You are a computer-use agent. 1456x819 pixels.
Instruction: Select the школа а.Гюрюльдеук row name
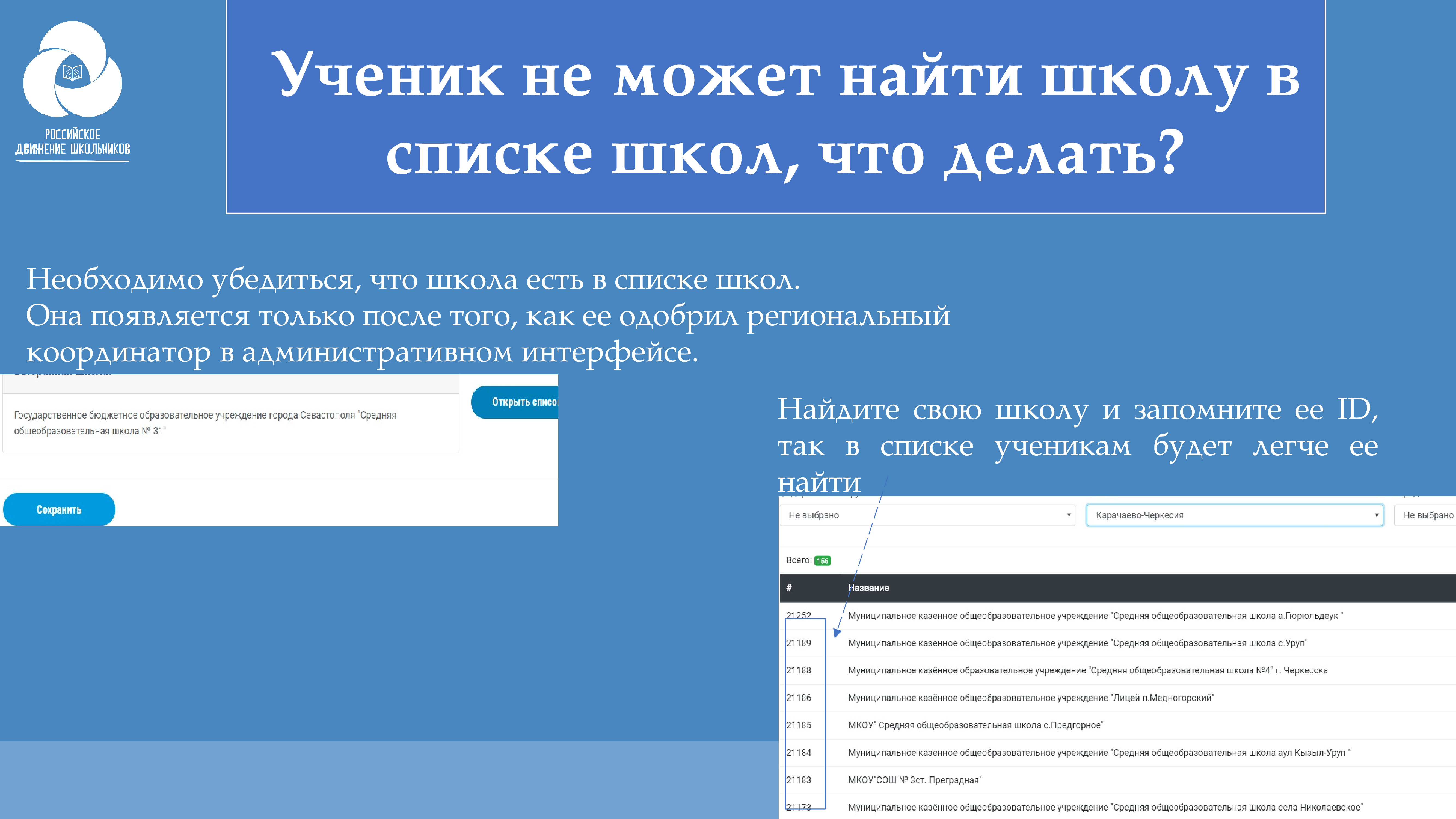(x=1095, y=616)
